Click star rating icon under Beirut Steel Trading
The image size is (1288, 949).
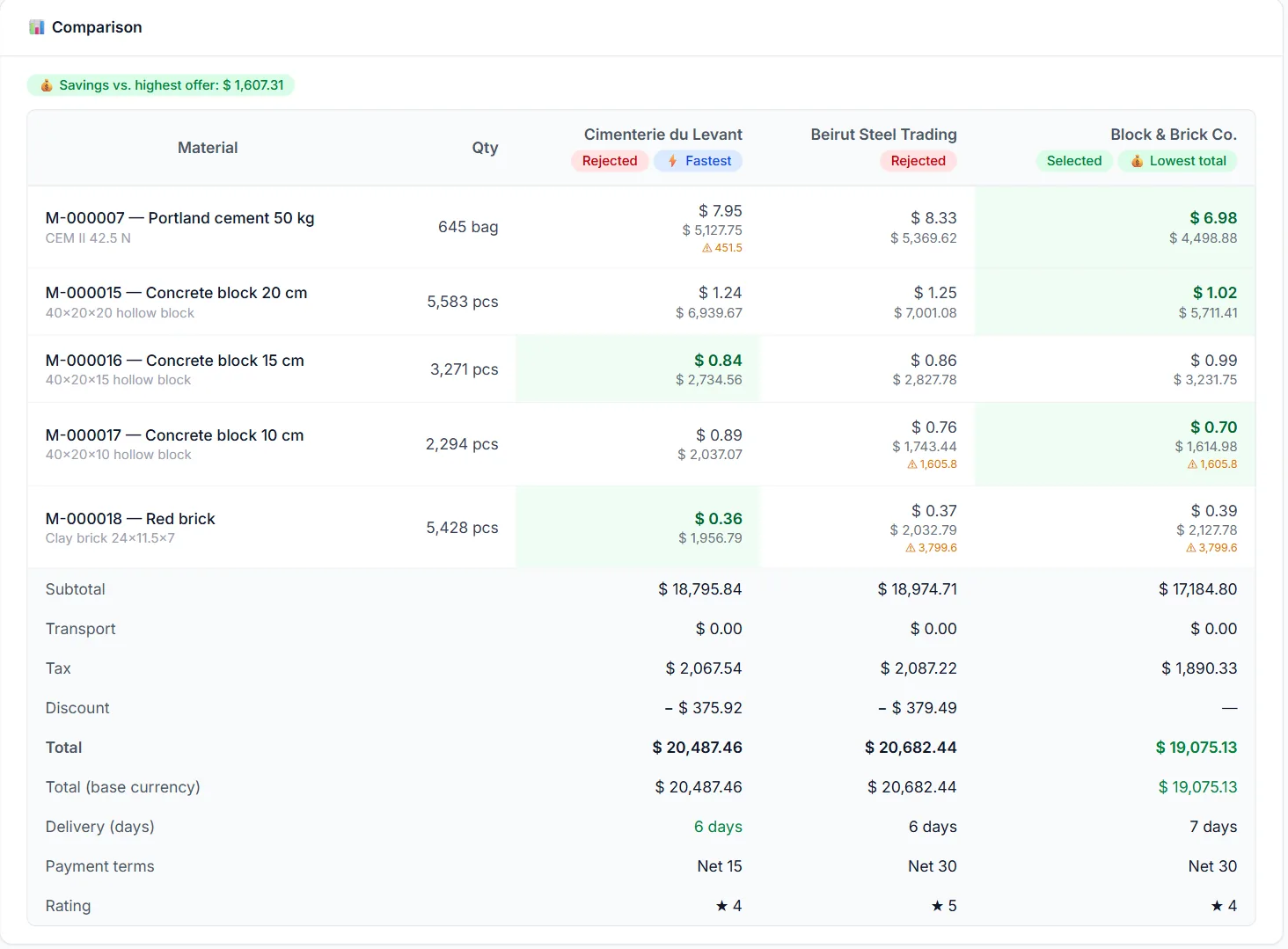[x=937, y=906]
